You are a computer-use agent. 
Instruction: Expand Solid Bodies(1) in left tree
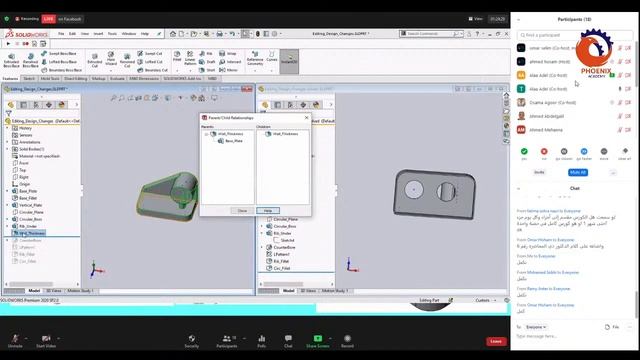[x=7, y=149]
